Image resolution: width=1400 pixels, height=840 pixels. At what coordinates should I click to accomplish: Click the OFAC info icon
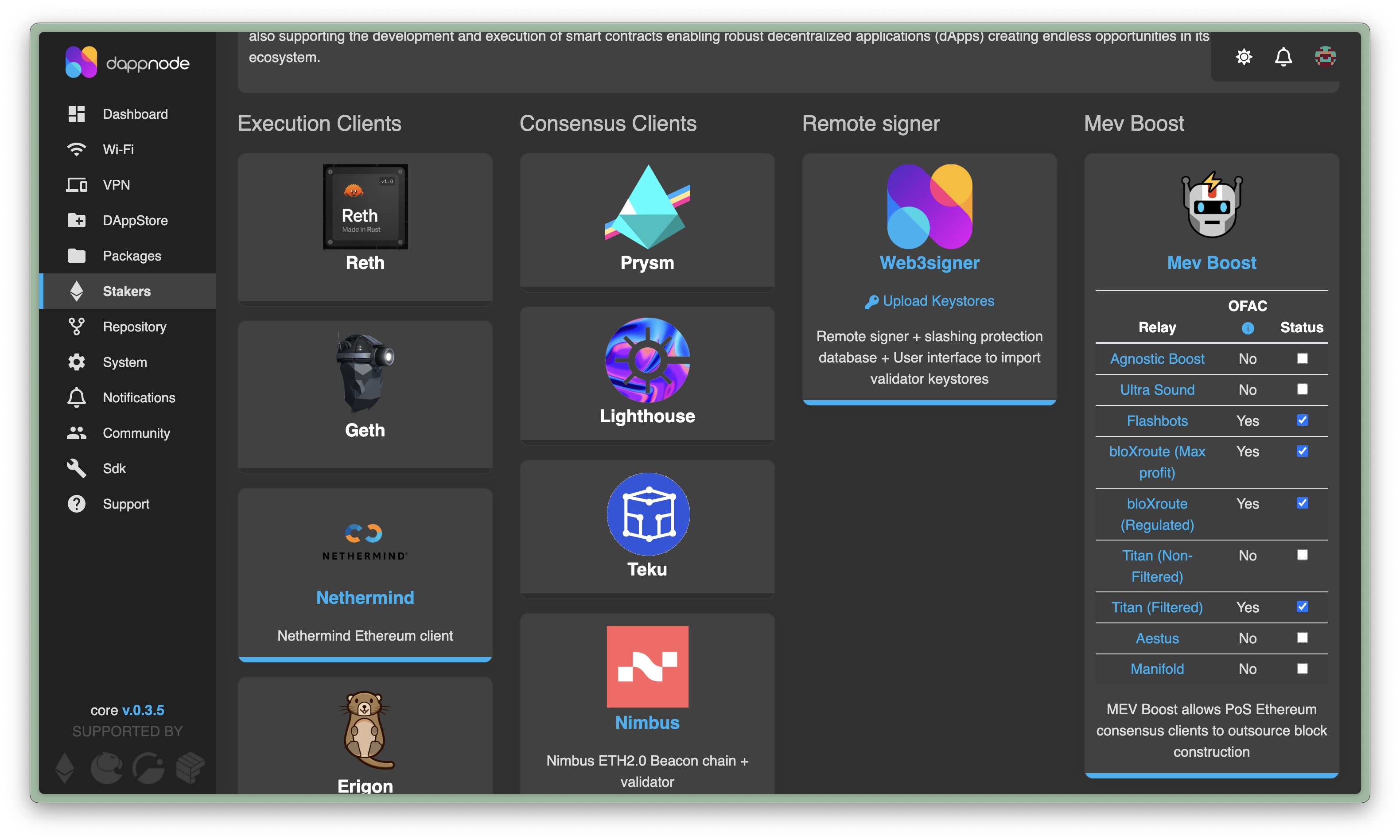pyautogui.click(x=1247, y=328)
